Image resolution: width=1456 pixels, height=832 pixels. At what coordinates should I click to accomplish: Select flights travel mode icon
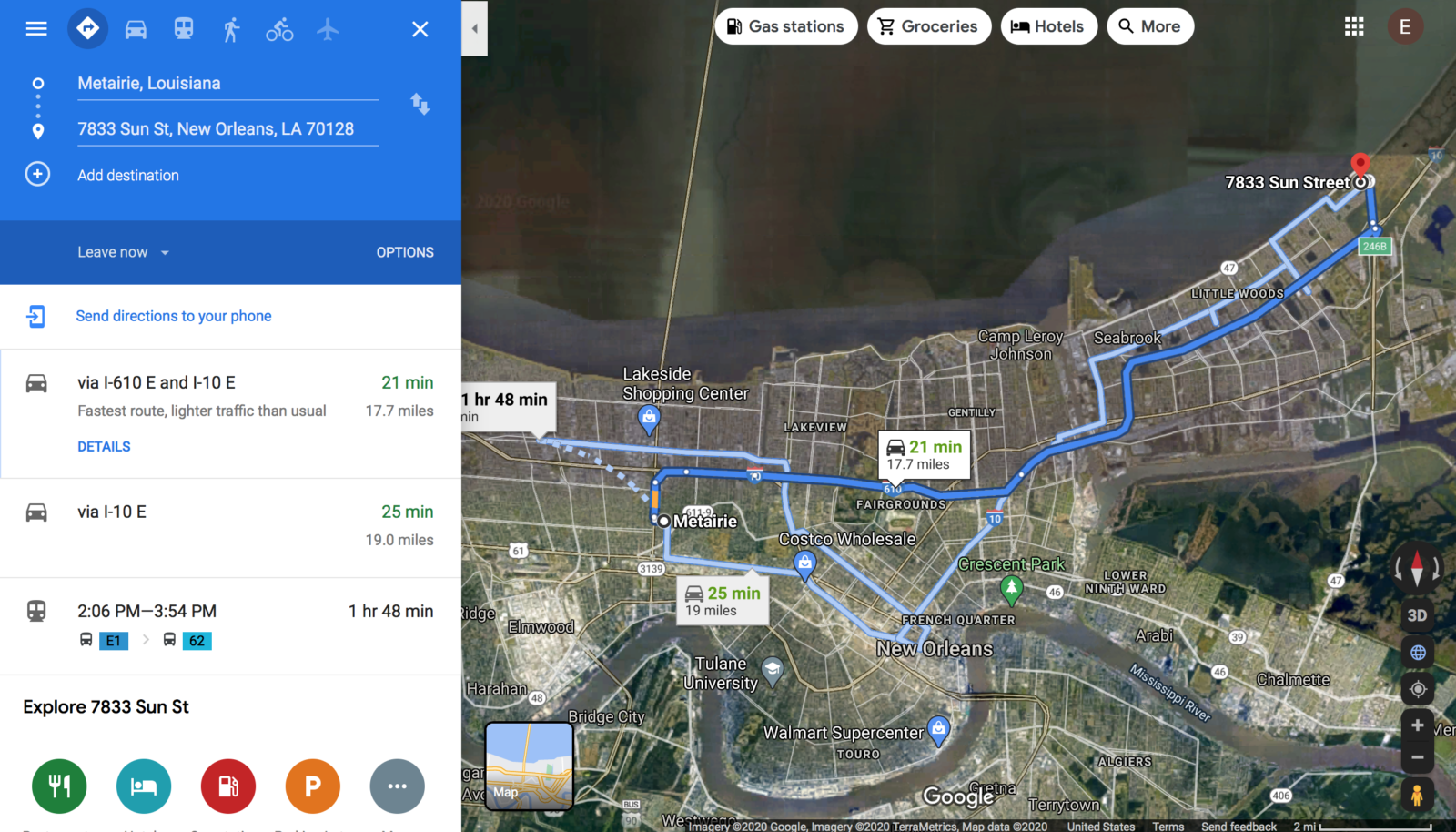(328, 29)
